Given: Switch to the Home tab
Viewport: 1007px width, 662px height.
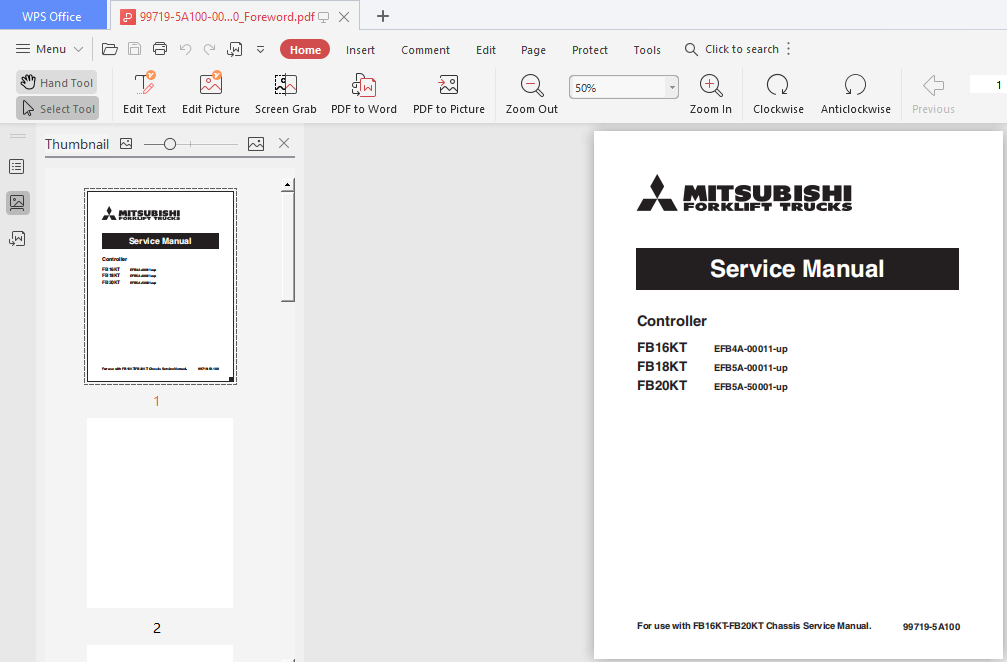Looking at the screenshot, I should point(305,49).
